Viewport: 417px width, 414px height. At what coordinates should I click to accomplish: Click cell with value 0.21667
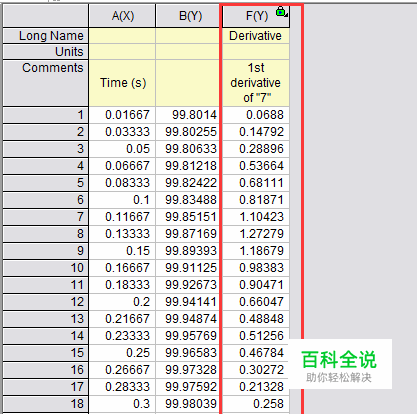[x=122, y=319]
